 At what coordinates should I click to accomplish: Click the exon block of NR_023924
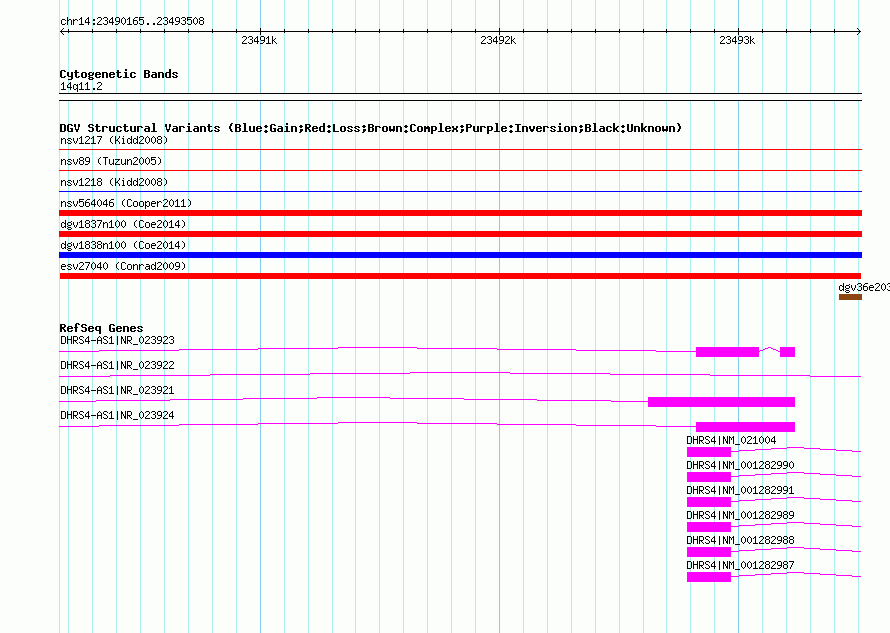pos(745,427)
